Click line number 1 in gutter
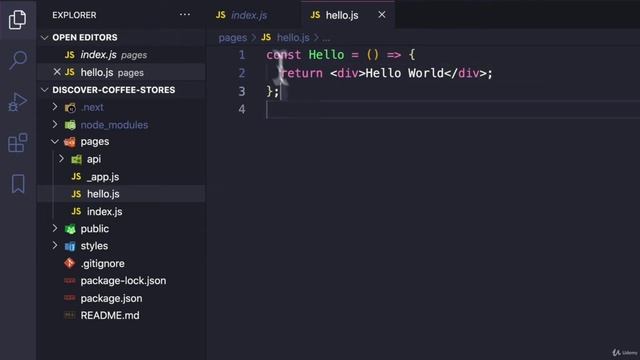Screen dimensions: 640x360 242,55
